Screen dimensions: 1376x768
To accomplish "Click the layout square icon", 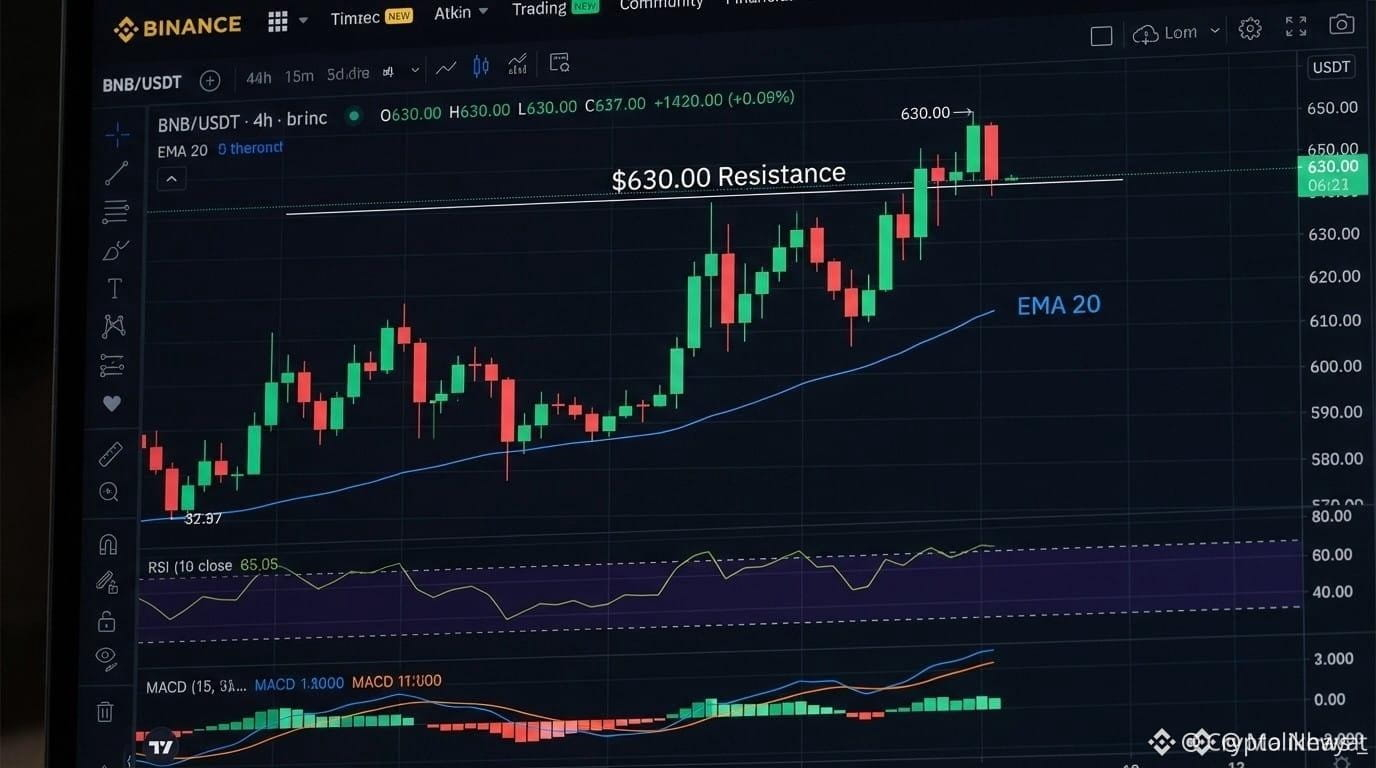I will (1101, 37).
